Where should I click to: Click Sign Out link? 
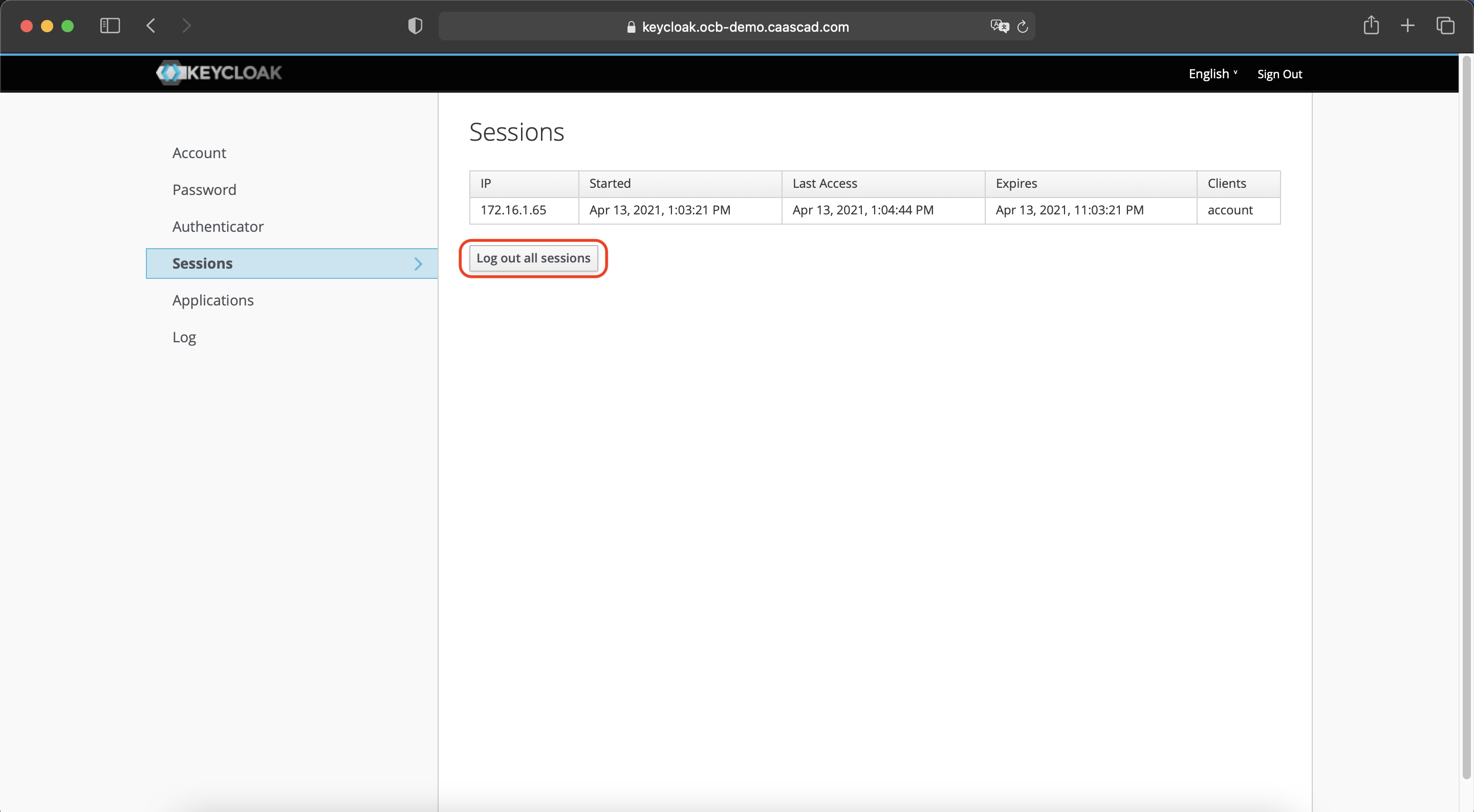(x=1280, y=74)
